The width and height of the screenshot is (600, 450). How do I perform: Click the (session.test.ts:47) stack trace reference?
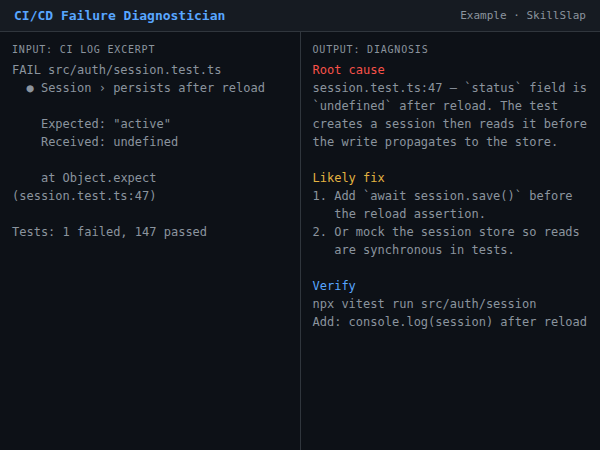pyautogui.click(x=84, y=196)
